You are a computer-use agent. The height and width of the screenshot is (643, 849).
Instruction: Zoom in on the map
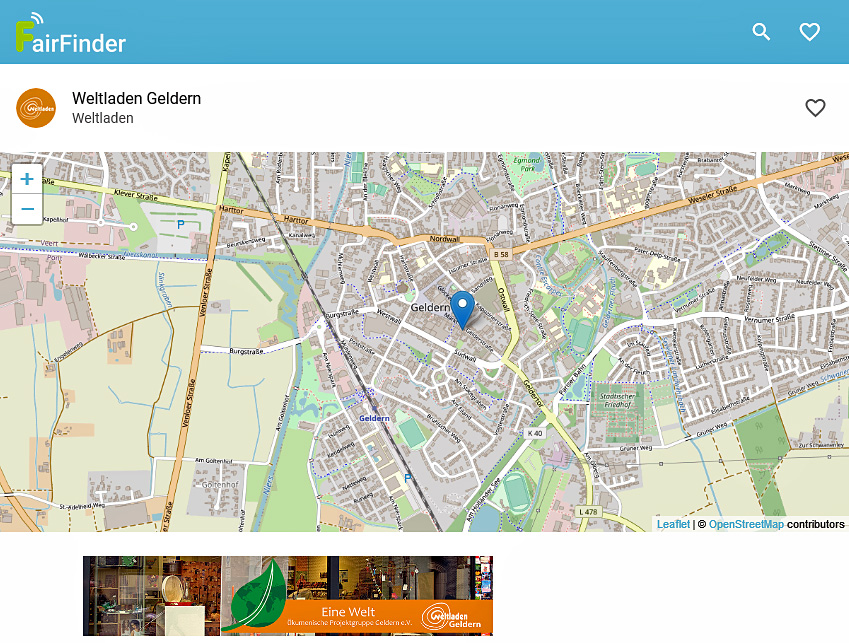pyautogui.click(x=27, y=180)
